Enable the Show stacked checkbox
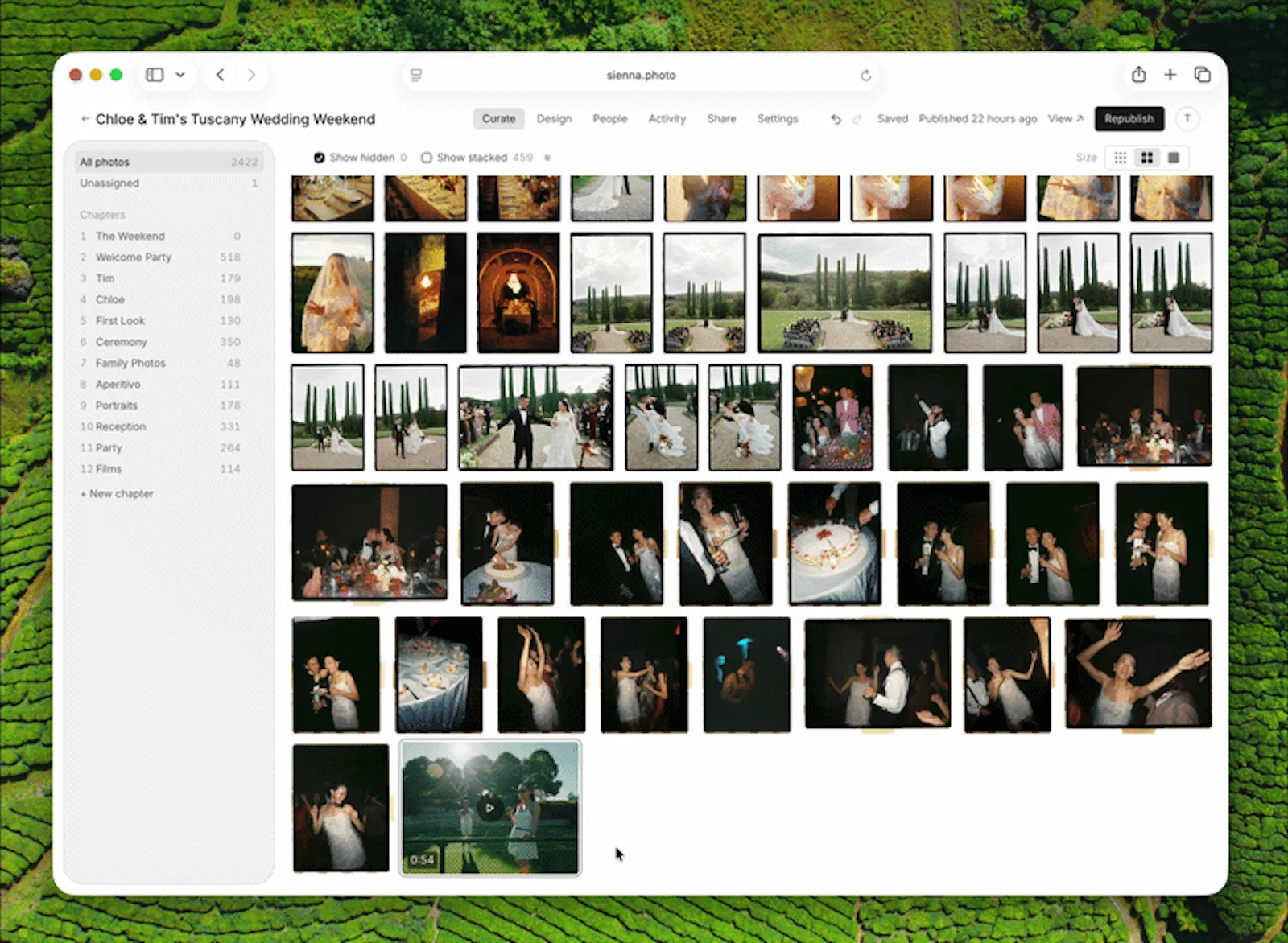1288x943 pixels. click(x=426, y=158)
